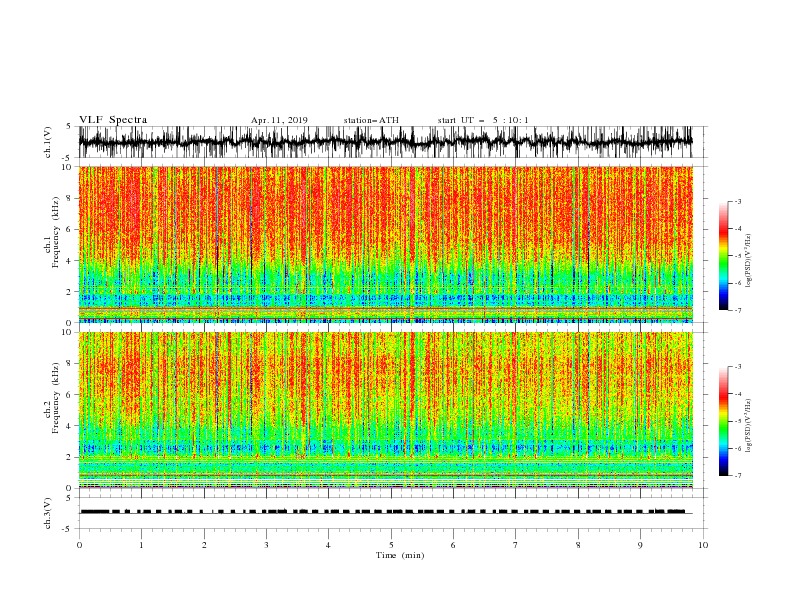
Task: Click the time axis tick "10"
Action: (703, 545)
